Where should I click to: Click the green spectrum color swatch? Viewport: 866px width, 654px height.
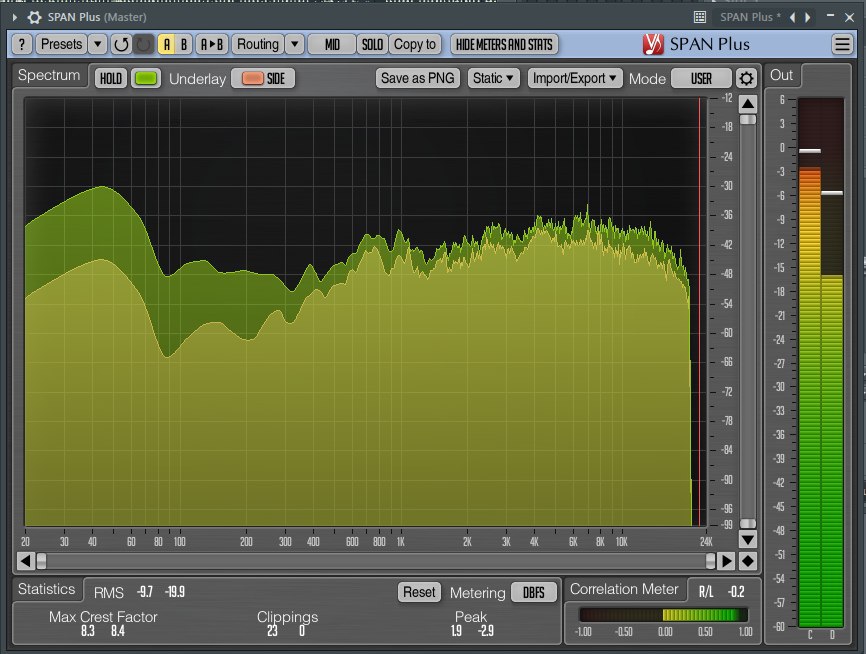tap(146, 78)
